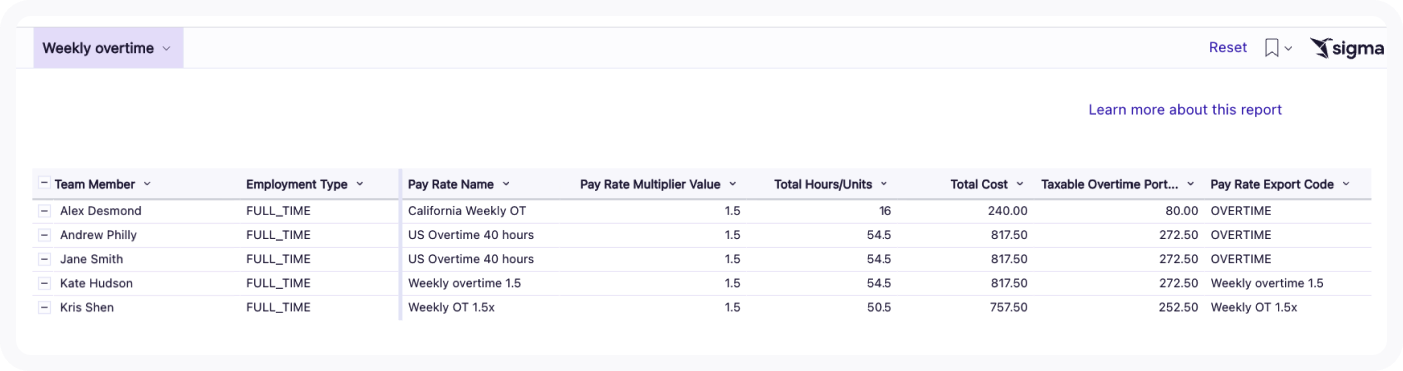Select the California Weekly OT cell
Image resolution: width=1403 pixels, height=371 pixels.
467,211
